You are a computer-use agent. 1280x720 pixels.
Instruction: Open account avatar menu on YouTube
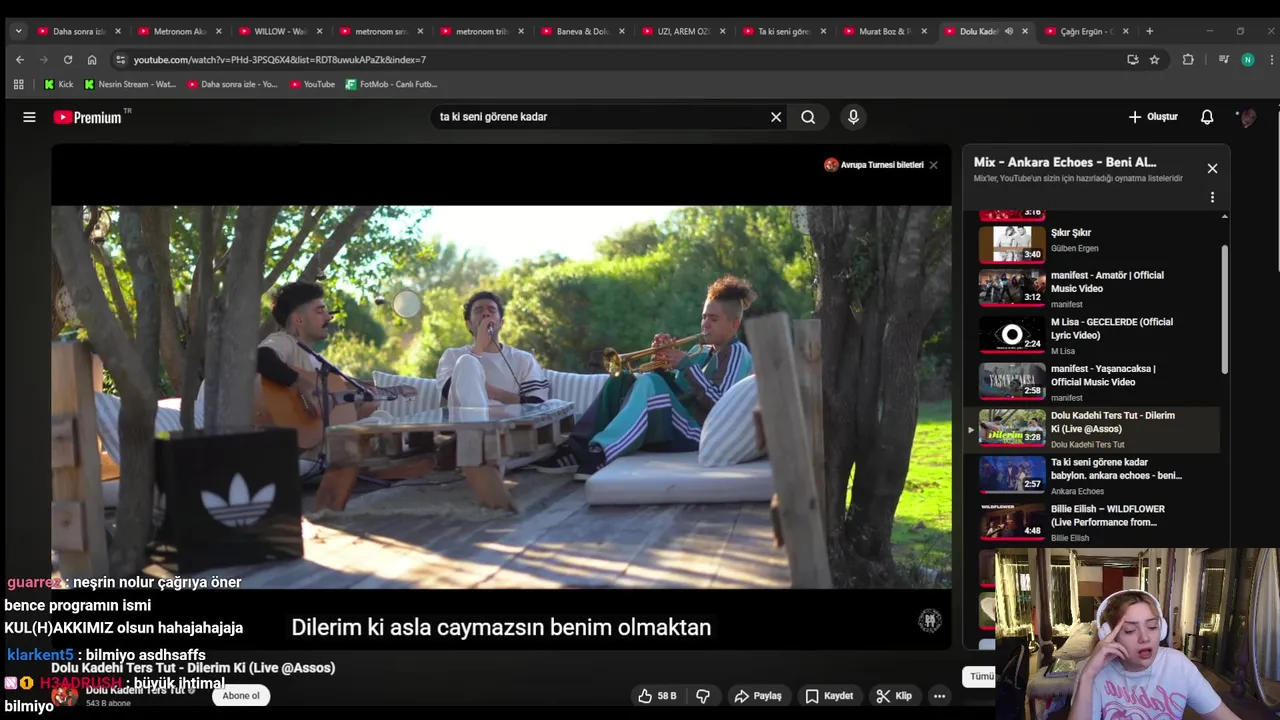pos(1247,117)
